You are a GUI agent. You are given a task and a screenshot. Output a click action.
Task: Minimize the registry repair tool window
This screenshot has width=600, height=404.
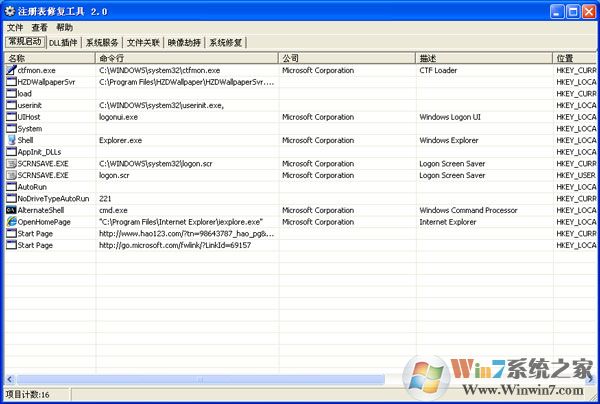click(557, 11)
